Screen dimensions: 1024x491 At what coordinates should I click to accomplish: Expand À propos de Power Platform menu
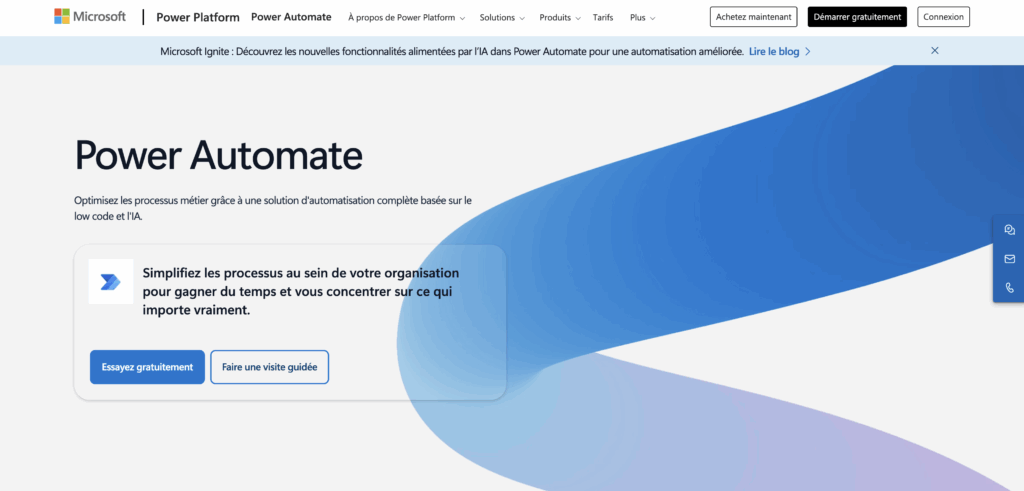tap(406, 18)
